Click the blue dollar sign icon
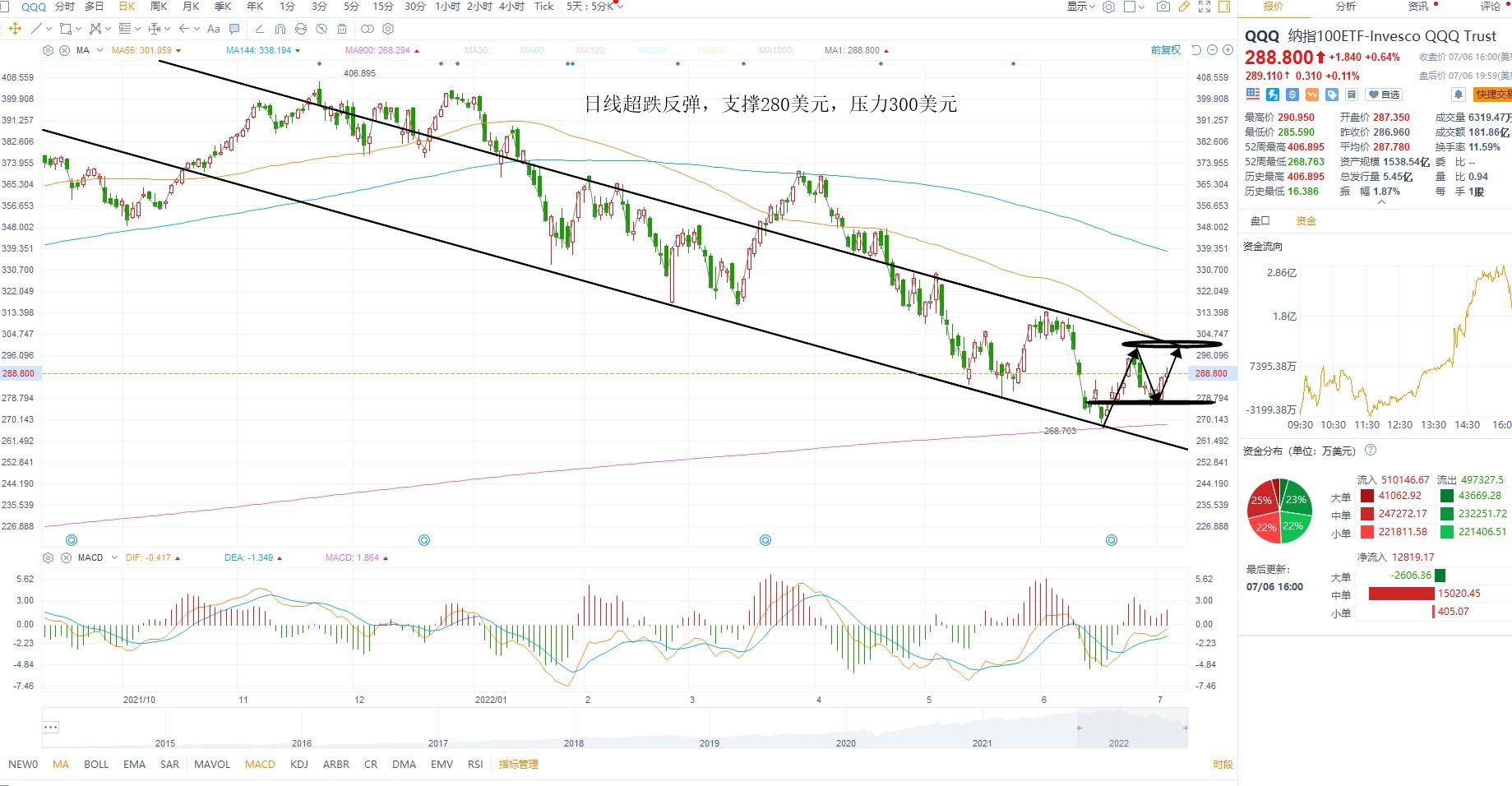The width and height of the screenshot is (1512, 786). click(1292, 95)
